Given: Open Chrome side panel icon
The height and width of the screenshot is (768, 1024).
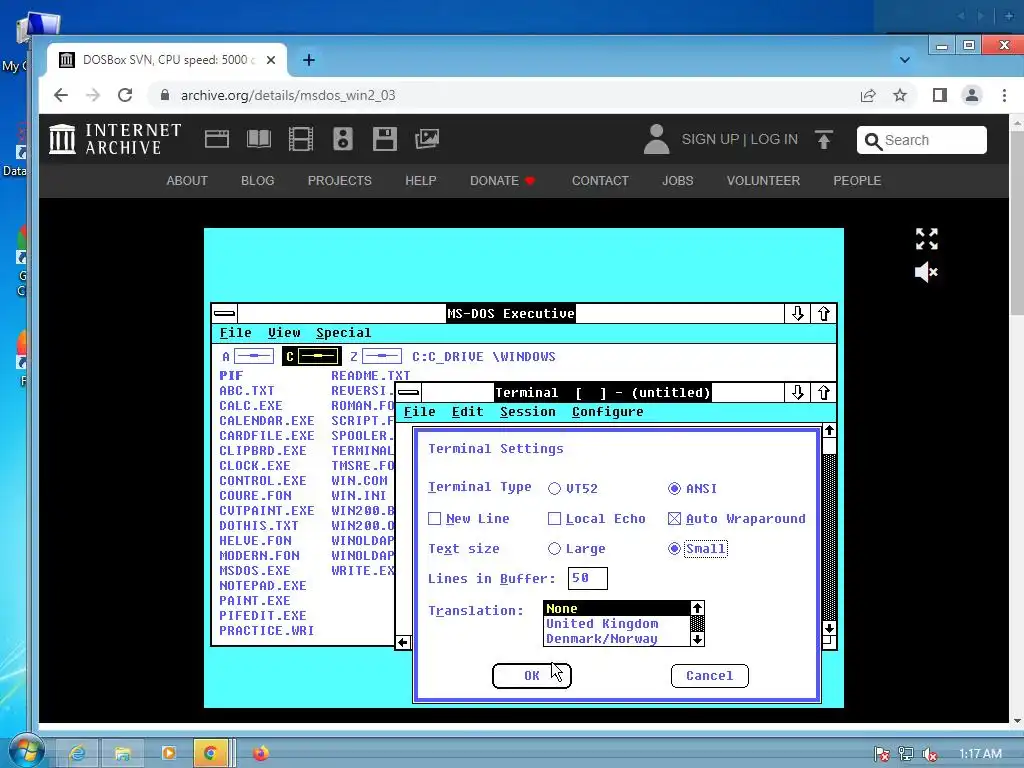Looking at the screenshot, I should pos(940,95).
